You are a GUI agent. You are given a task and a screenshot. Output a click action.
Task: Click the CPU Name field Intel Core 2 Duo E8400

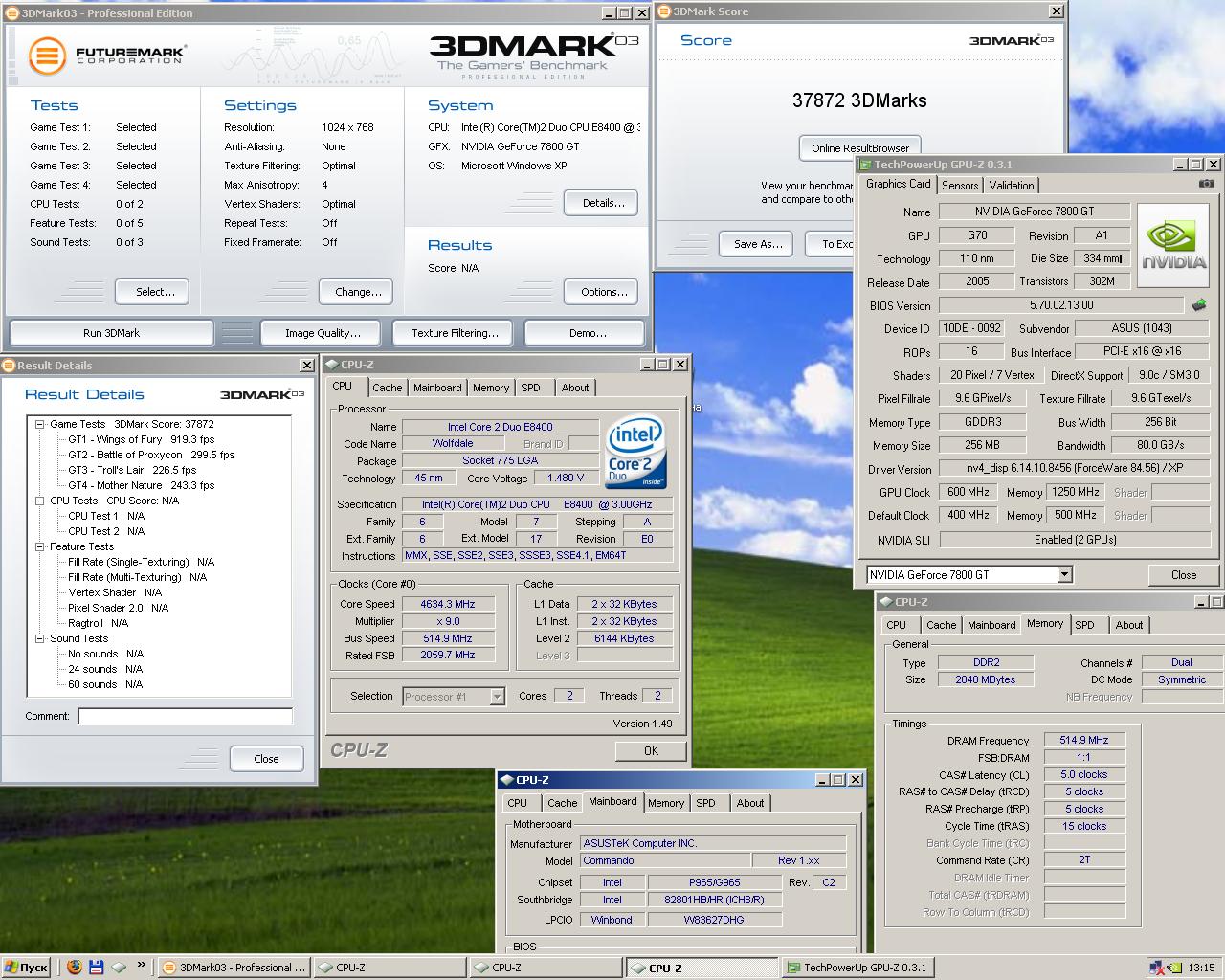coord(500,427)
